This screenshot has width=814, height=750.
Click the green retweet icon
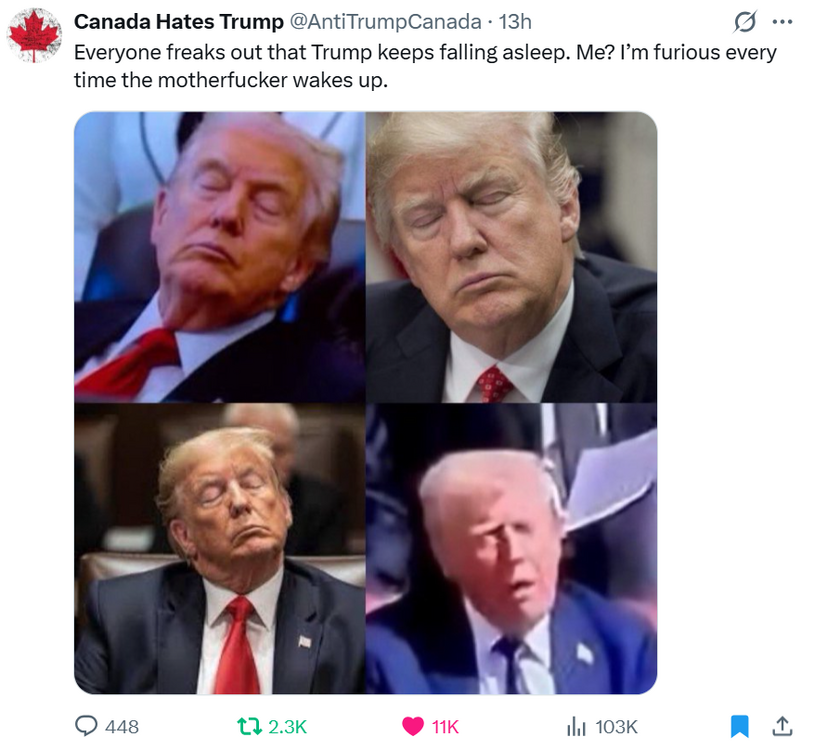(x=249, y=726)
